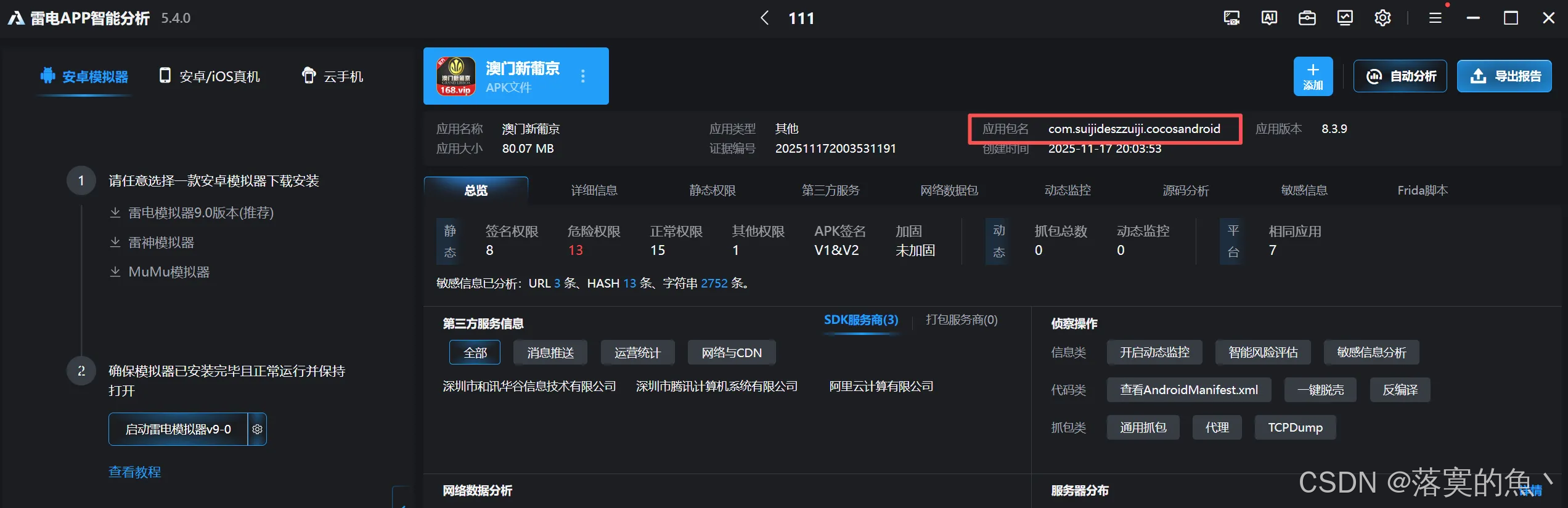Open the 静态权限 tab
This screenshot has width=1568, height=508.
point(713,190)
